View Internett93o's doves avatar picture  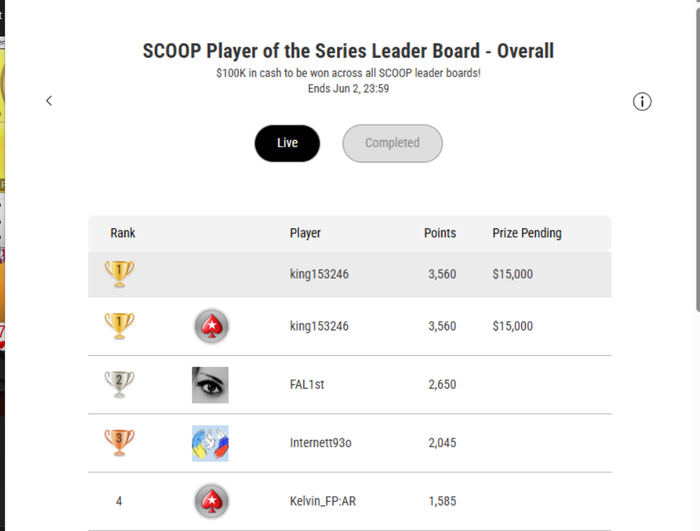[x=210, y=443]
